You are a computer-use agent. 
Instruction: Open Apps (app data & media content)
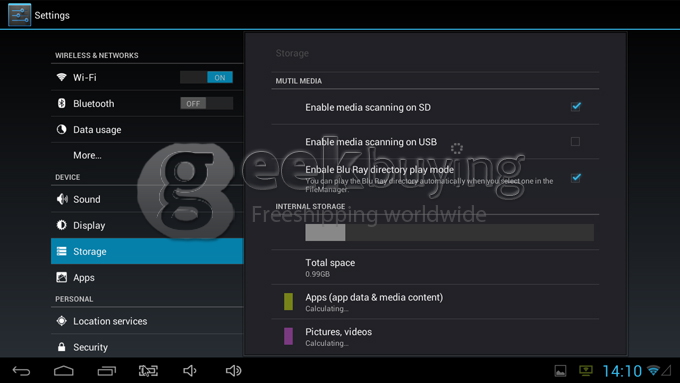pyautogui.click(x=435, y=302)
